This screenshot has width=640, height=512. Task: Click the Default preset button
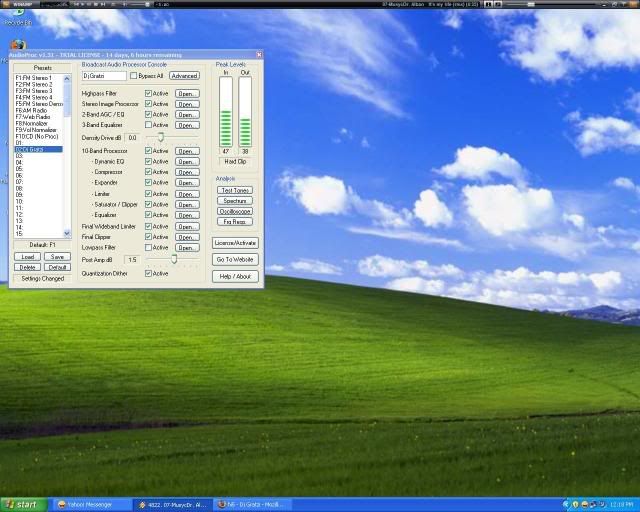pos(57,267)
